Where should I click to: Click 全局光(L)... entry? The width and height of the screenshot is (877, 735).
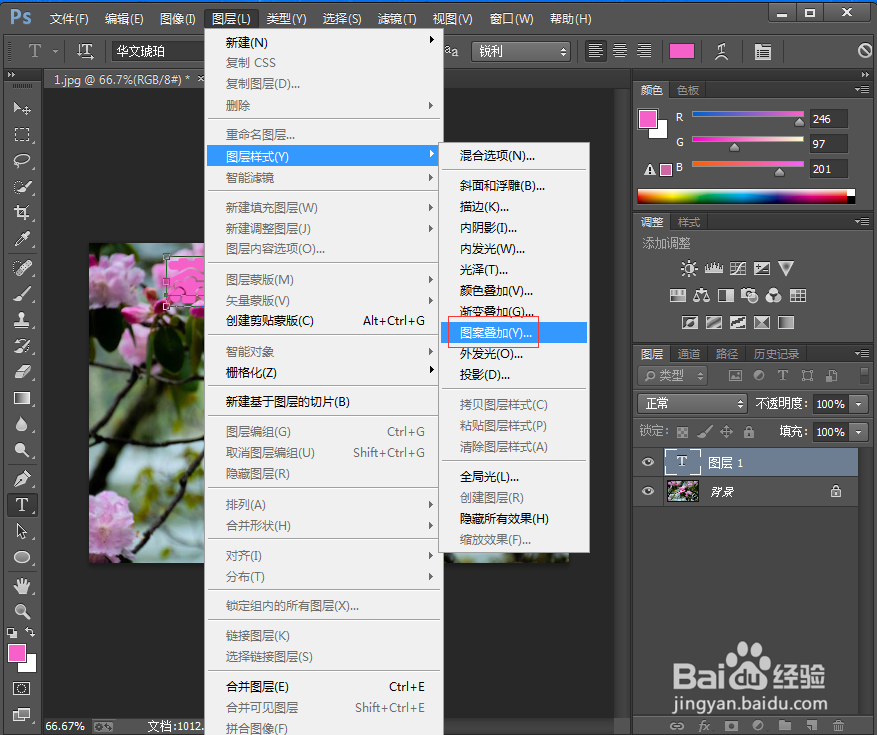tap(514, 477)
